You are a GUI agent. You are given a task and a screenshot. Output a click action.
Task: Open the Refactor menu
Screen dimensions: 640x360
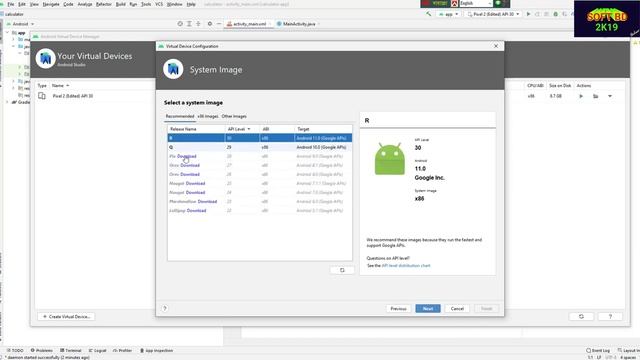[x=104, y=4]
